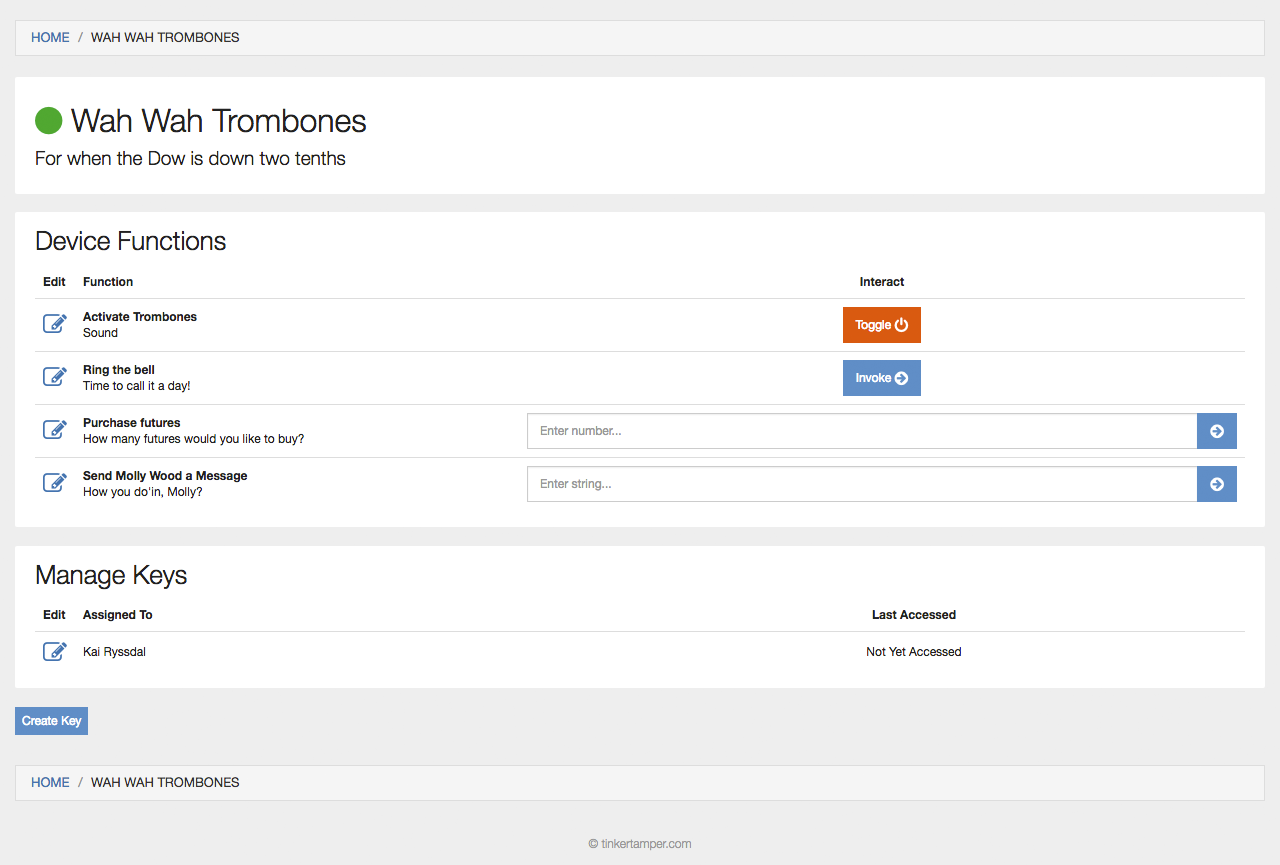Screen dimensions: 1280x865
Task: Click the How many futures description text
Action: tap(194, 439)
